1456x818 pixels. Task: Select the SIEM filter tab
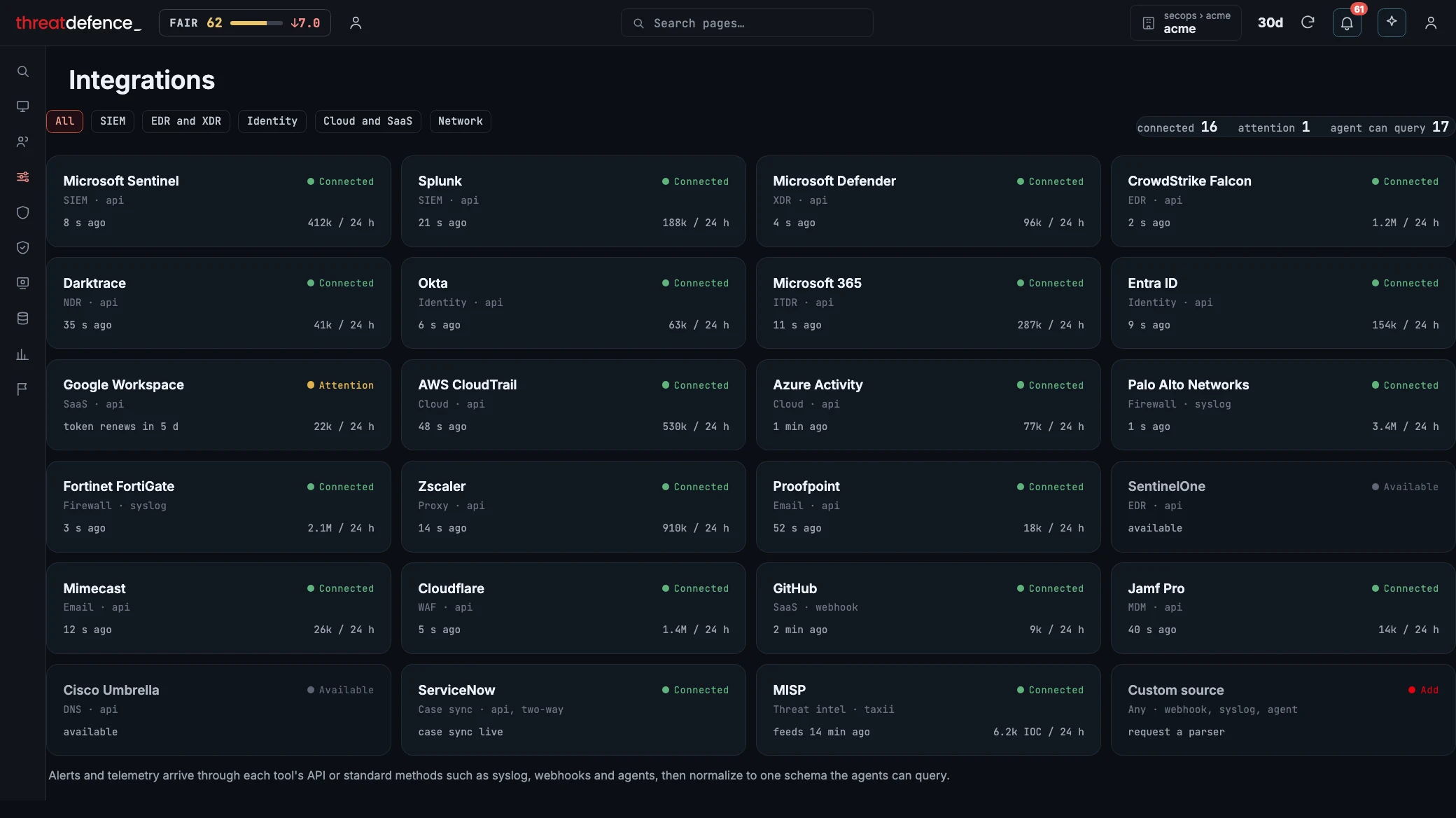(113, 121)
